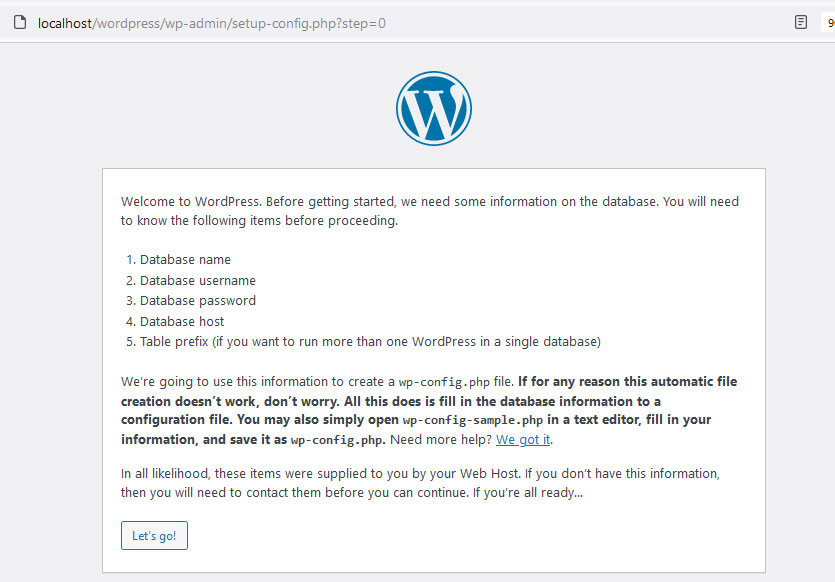This screenshot has width=835, height=582.
Task: Click the page document icon beside the URL
Action: point(20,22)
